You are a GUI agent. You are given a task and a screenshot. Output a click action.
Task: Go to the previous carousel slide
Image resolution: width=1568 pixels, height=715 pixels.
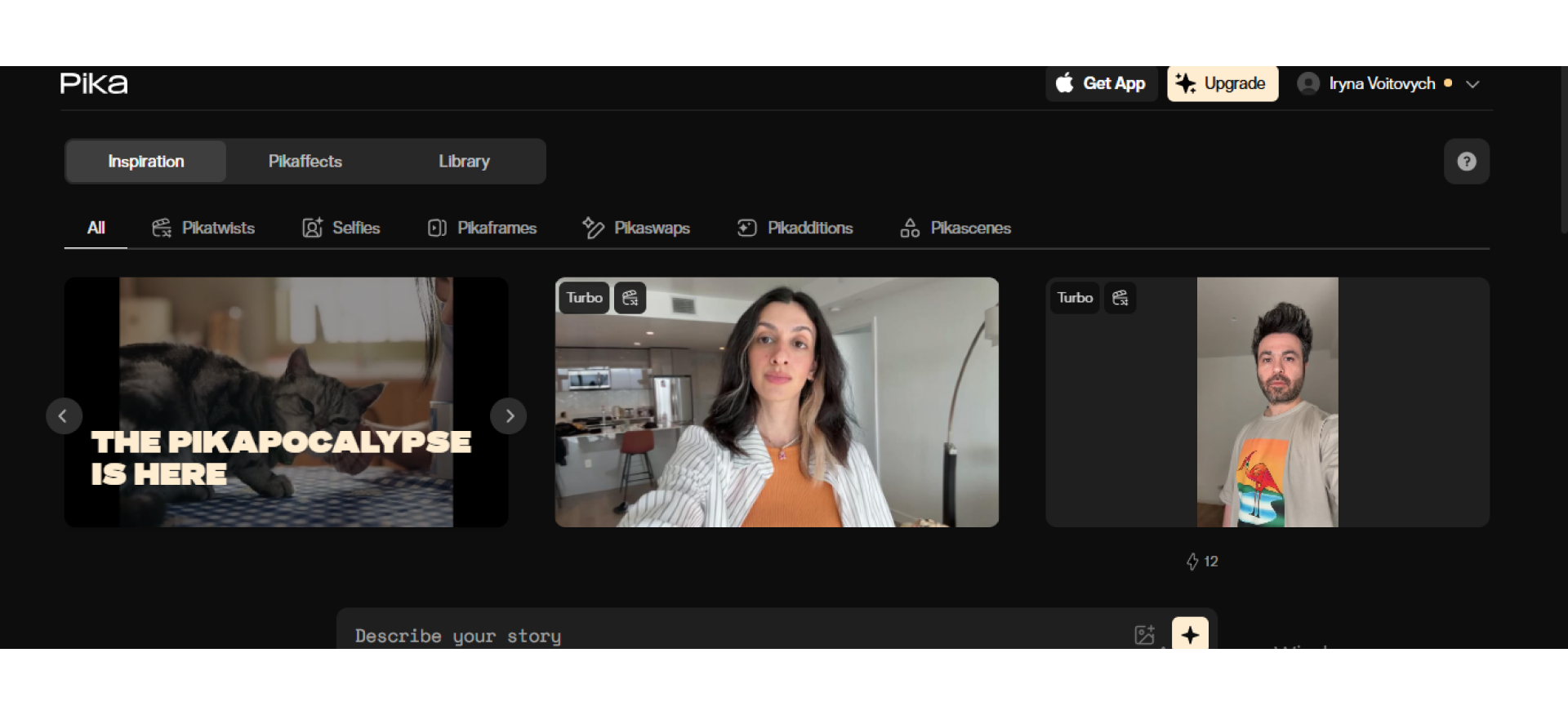pyautogui.click(x=64, y=416)
